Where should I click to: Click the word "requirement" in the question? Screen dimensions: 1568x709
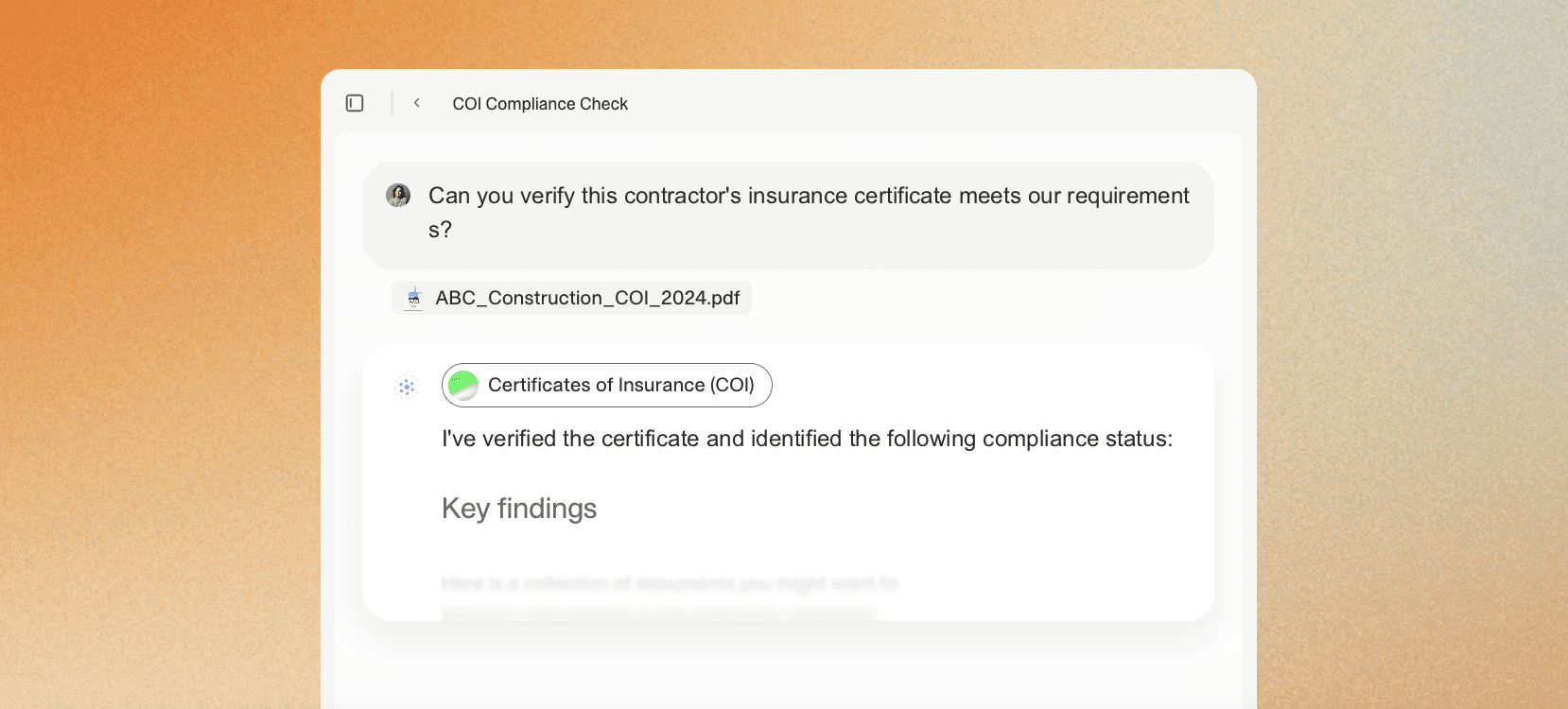point(1128,196)
